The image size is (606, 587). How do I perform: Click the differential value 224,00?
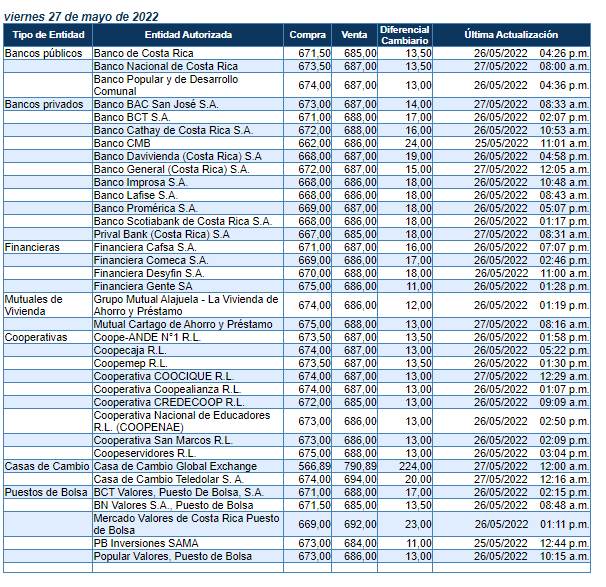415,466
